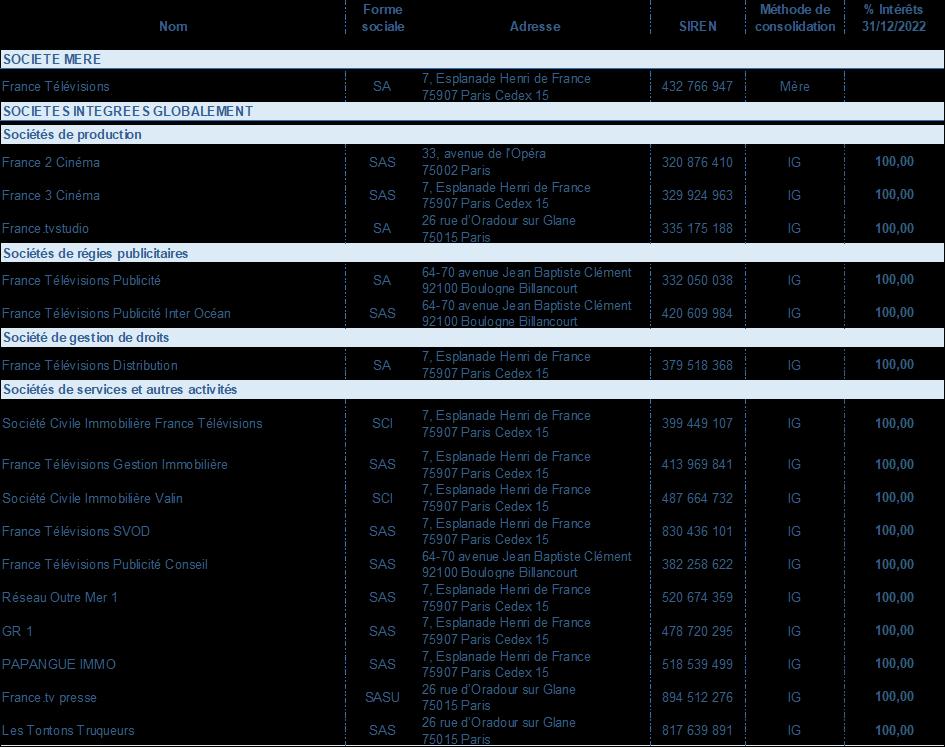The image size is (945, 747).
Task: Select the 'Société de gestion de droits' subsection row
Action: [x=472, y=338]
